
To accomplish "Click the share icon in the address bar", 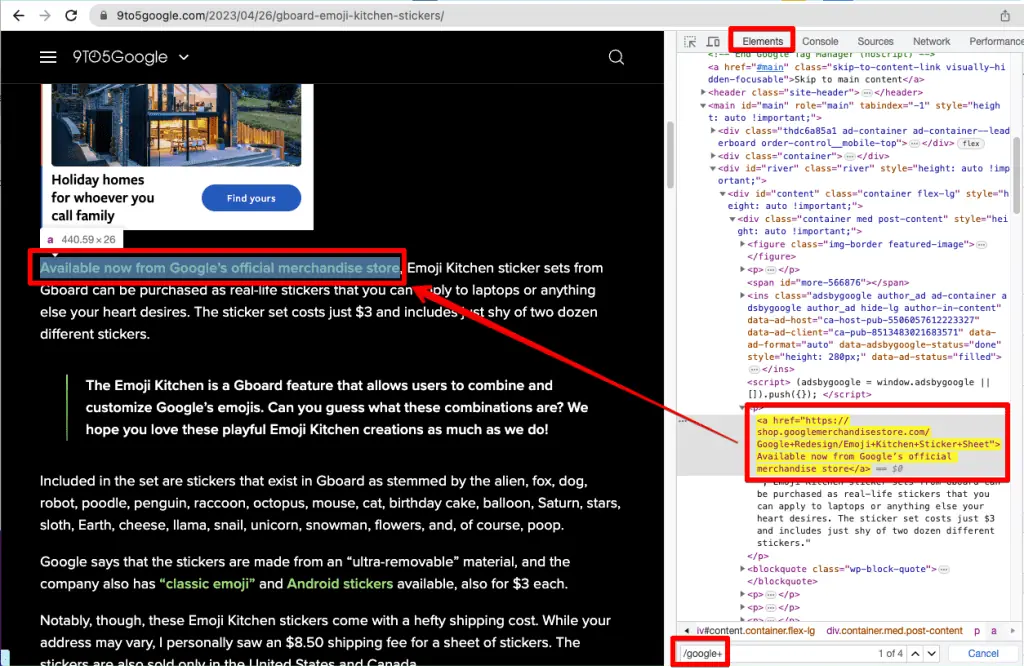I will click(1008, 15).
